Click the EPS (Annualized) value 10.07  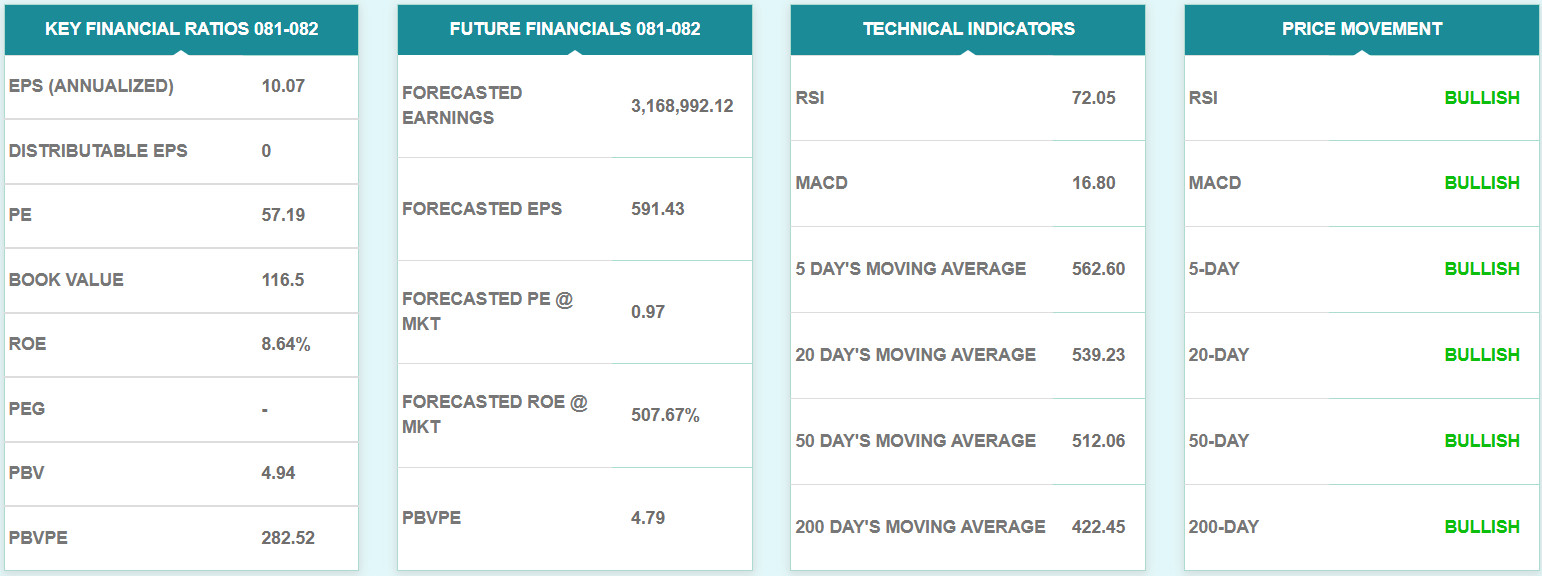tap(283, 86)
